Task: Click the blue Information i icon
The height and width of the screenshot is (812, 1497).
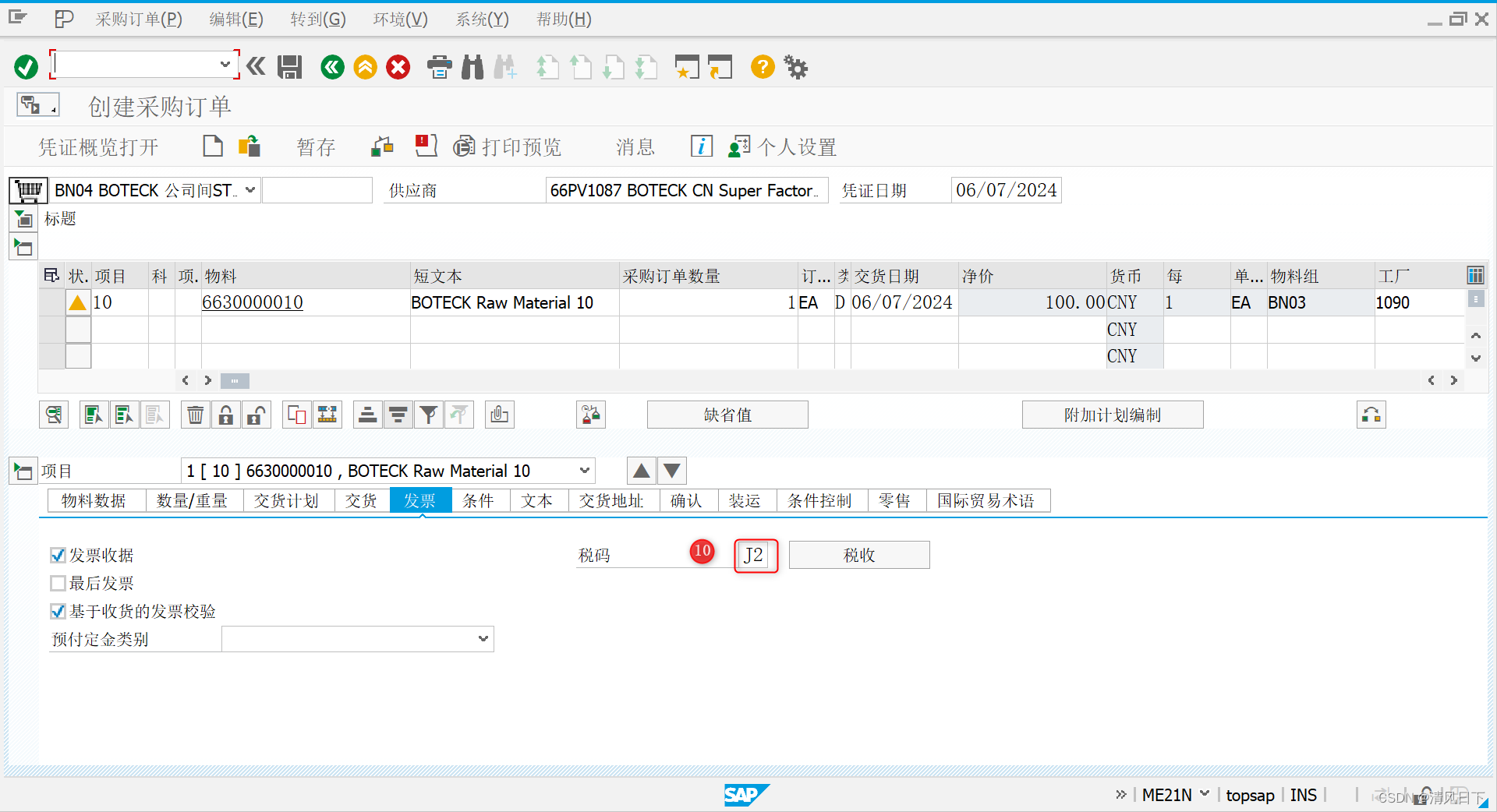Action: pos(702,147)
